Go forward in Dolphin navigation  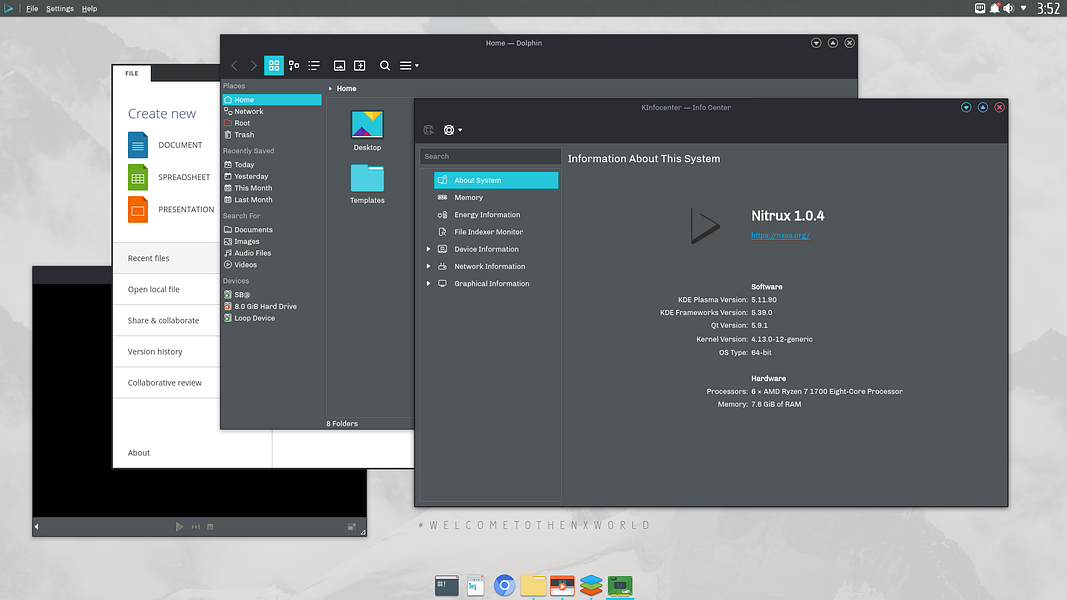tap(253, 65)
